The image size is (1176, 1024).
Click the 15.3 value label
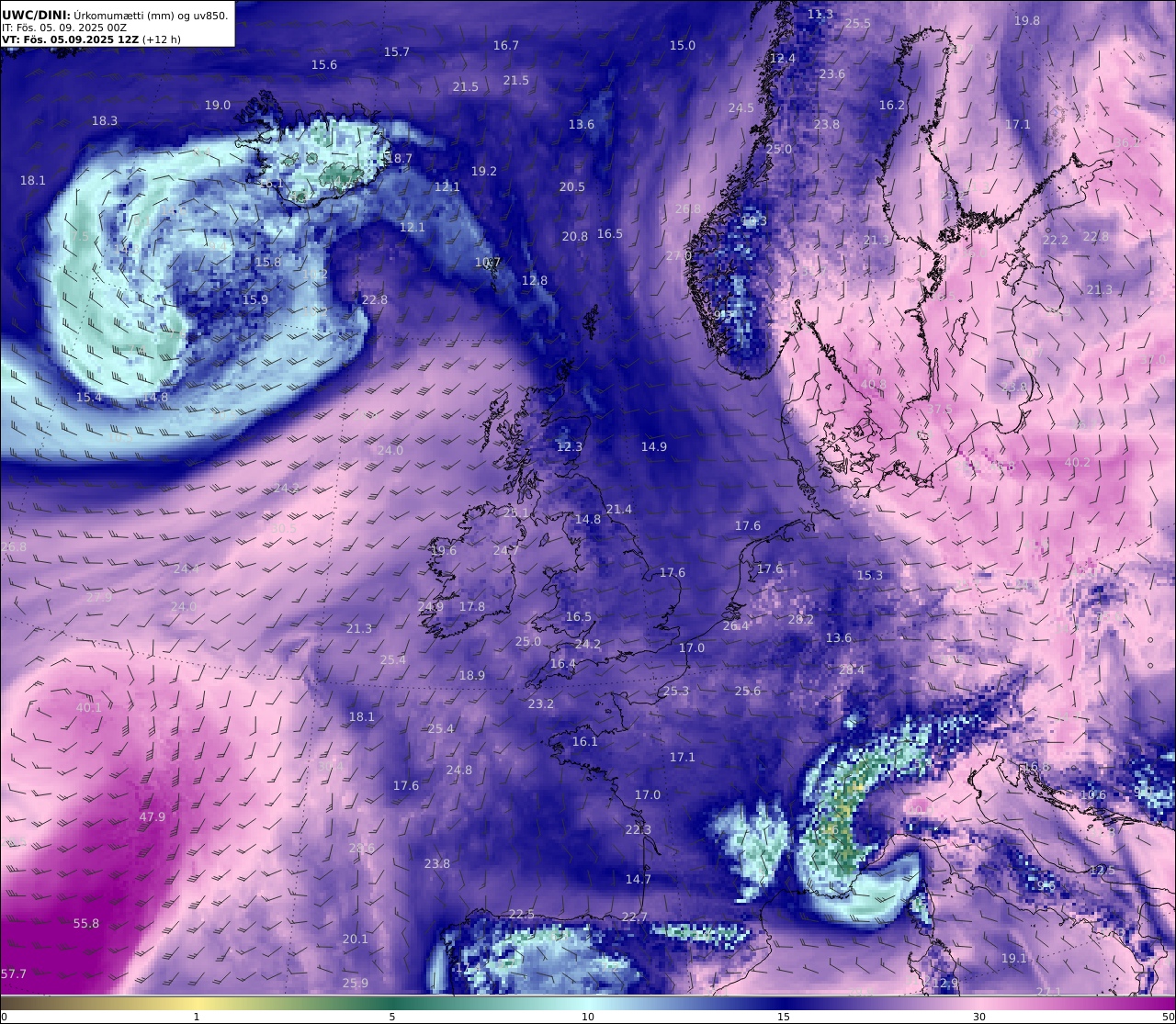(870, 576)
